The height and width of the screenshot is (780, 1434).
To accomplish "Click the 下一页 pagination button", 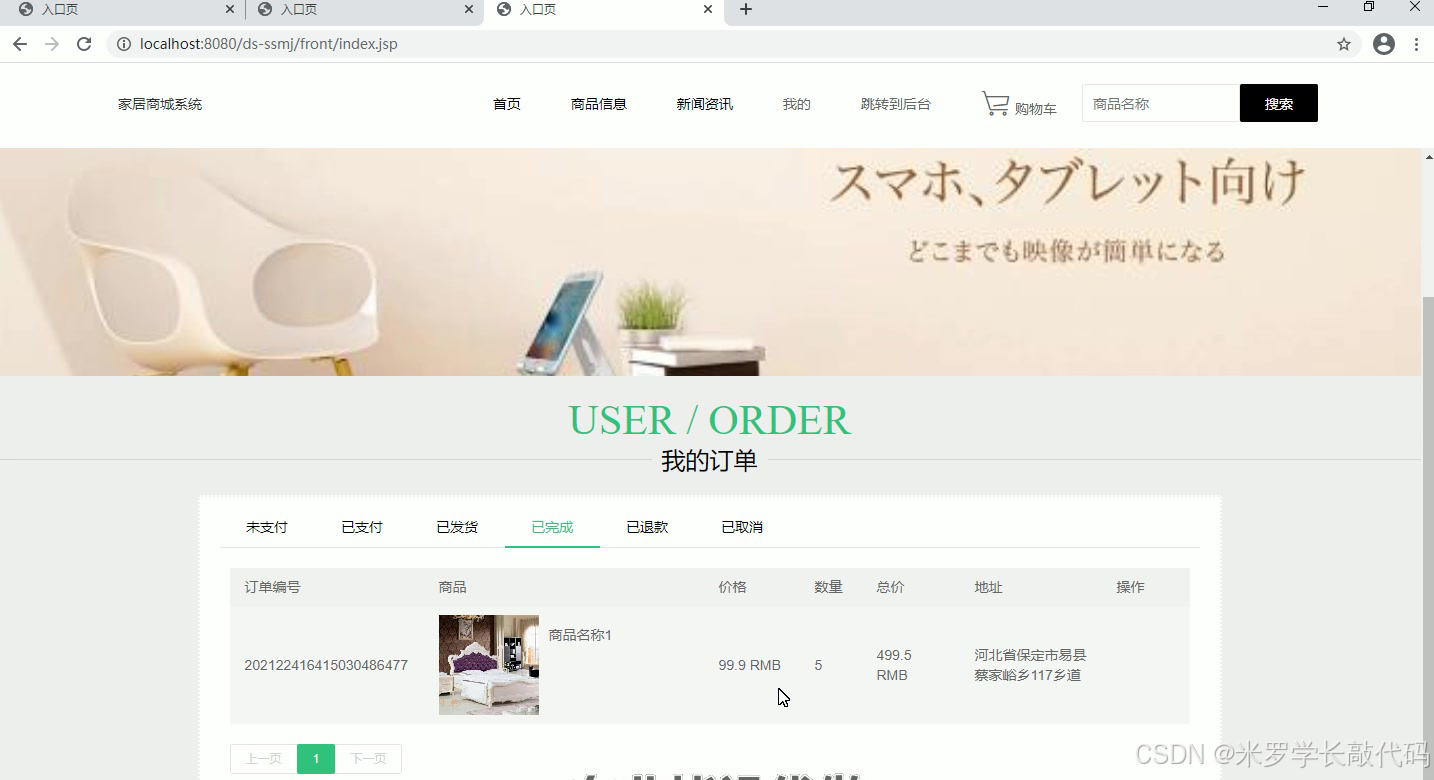I will click(368, 758).
